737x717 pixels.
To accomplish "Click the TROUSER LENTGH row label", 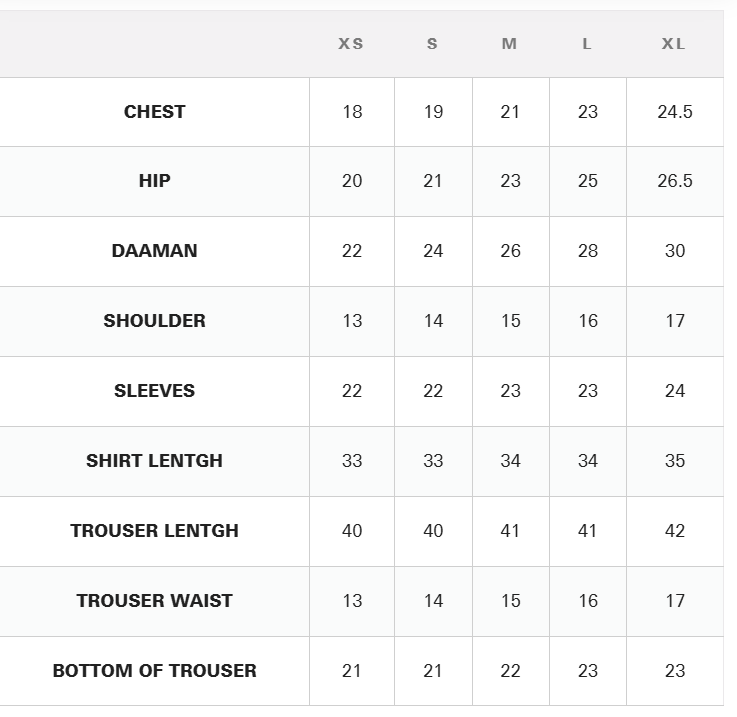I will (x=155, y=531).
